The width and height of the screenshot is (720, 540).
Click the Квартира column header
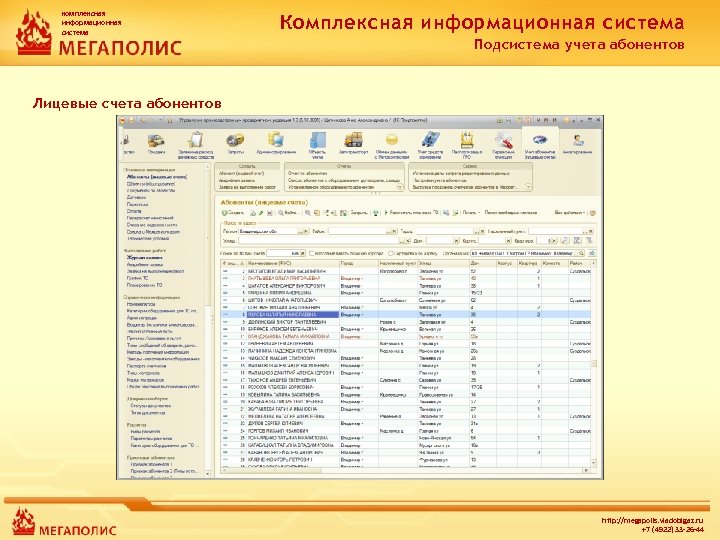[529, 264]
